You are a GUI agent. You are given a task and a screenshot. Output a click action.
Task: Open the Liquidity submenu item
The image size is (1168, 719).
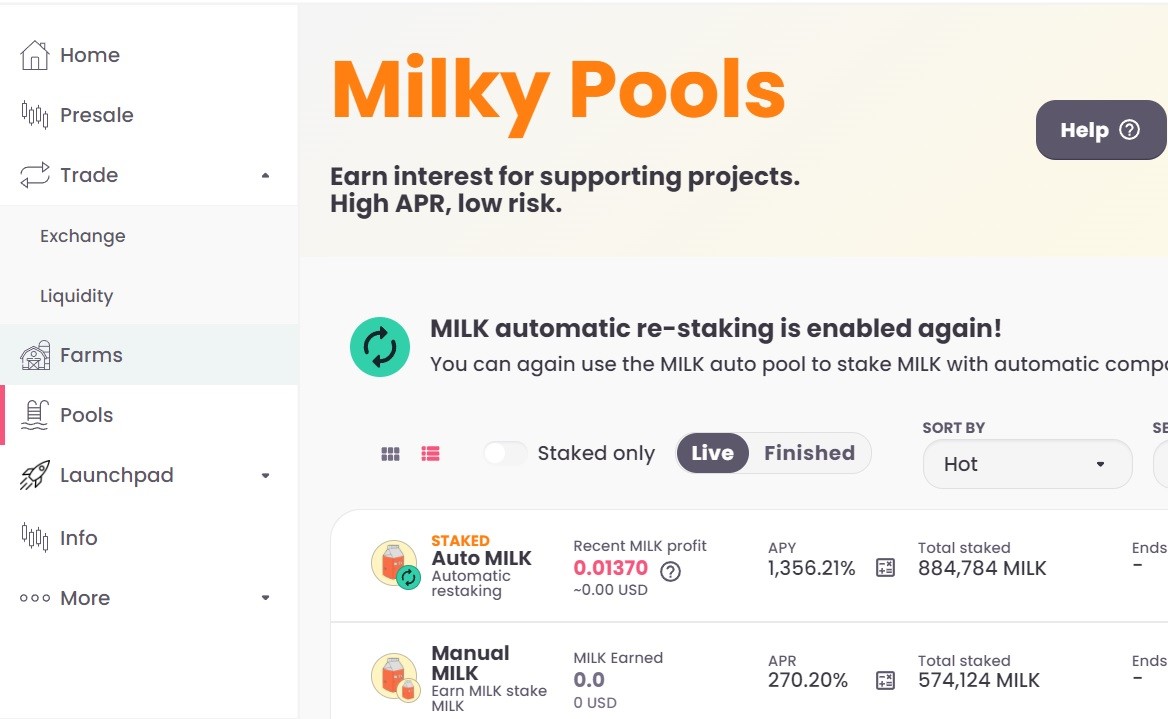point(77,296)
